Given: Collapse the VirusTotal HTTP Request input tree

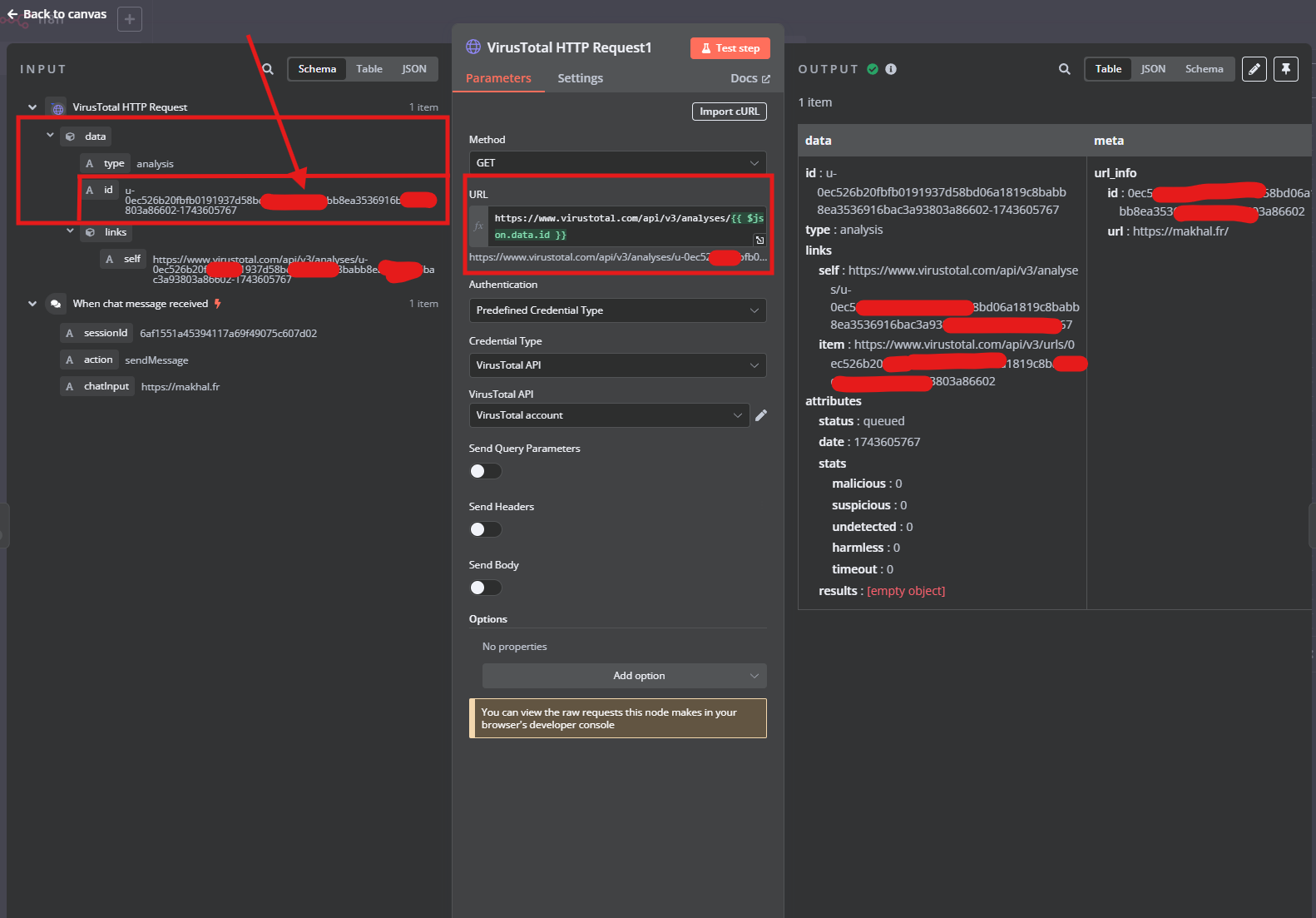Looking at the screenshot, I should coord(32,107).
